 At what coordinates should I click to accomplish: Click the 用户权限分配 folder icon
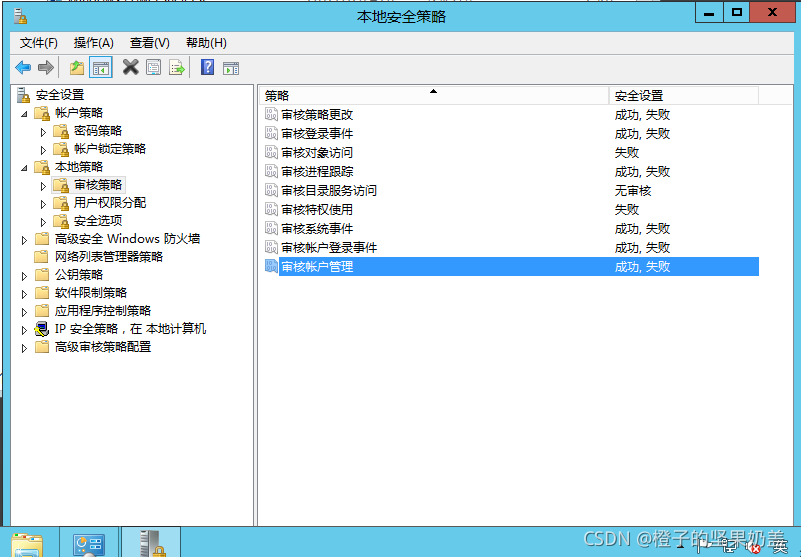click(x=61, y=203)
